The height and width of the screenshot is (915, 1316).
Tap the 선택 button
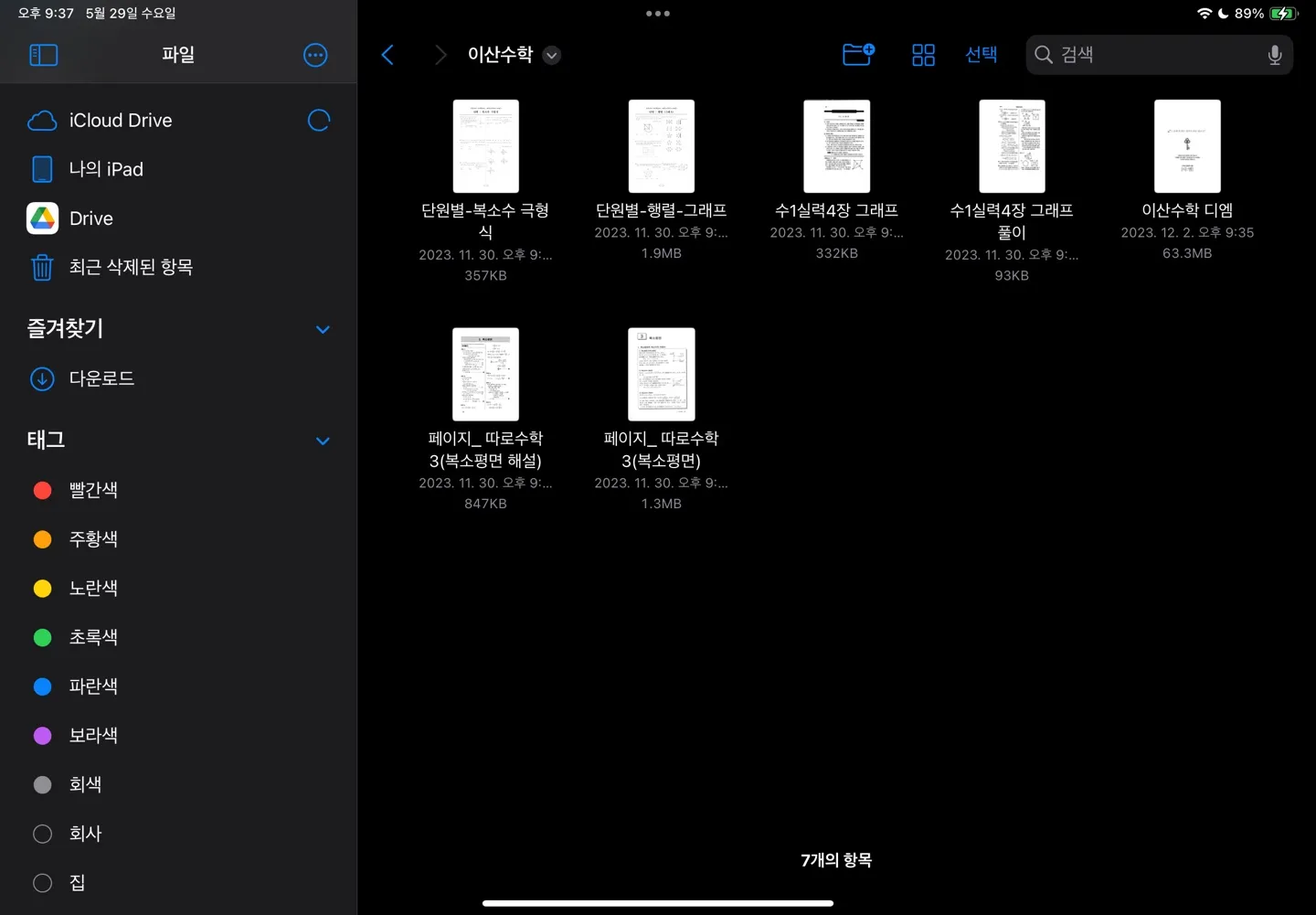(981, 55)
